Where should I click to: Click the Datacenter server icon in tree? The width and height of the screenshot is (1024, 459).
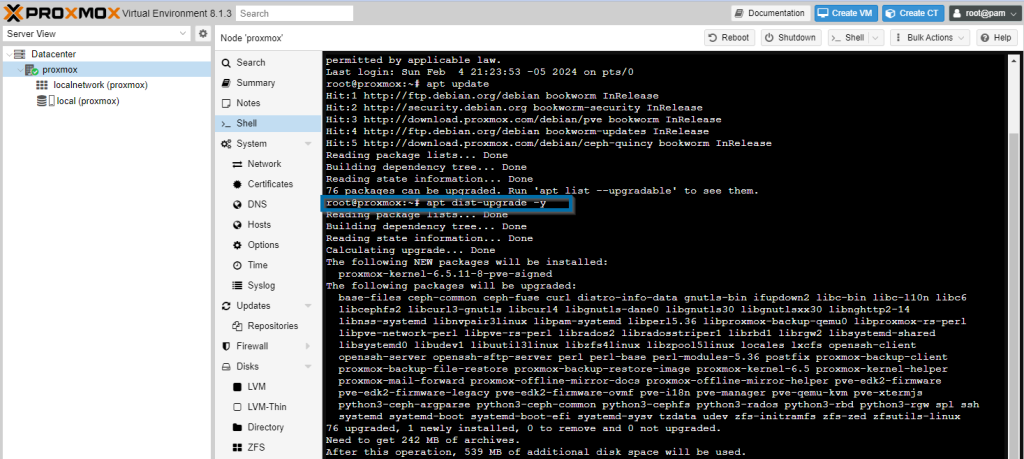(20, 54)
